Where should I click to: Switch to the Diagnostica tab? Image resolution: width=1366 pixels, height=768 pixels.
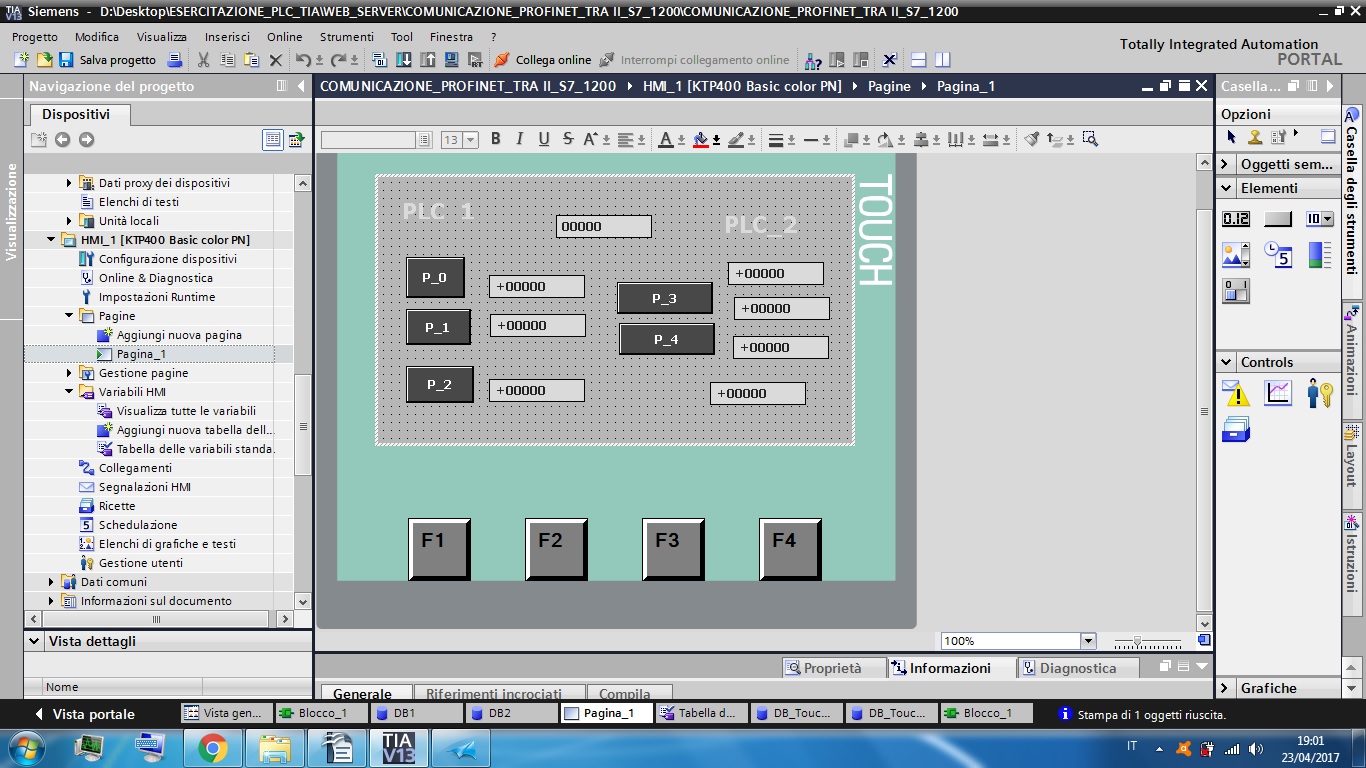1077,668
